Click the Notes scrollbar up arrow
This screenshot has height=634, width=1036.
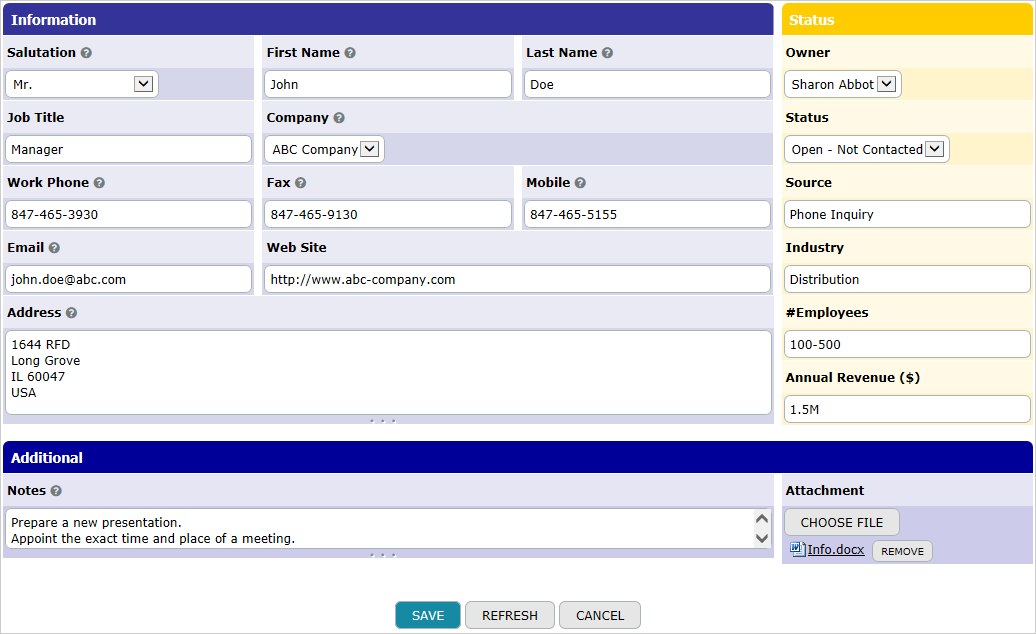coord(762,519)
